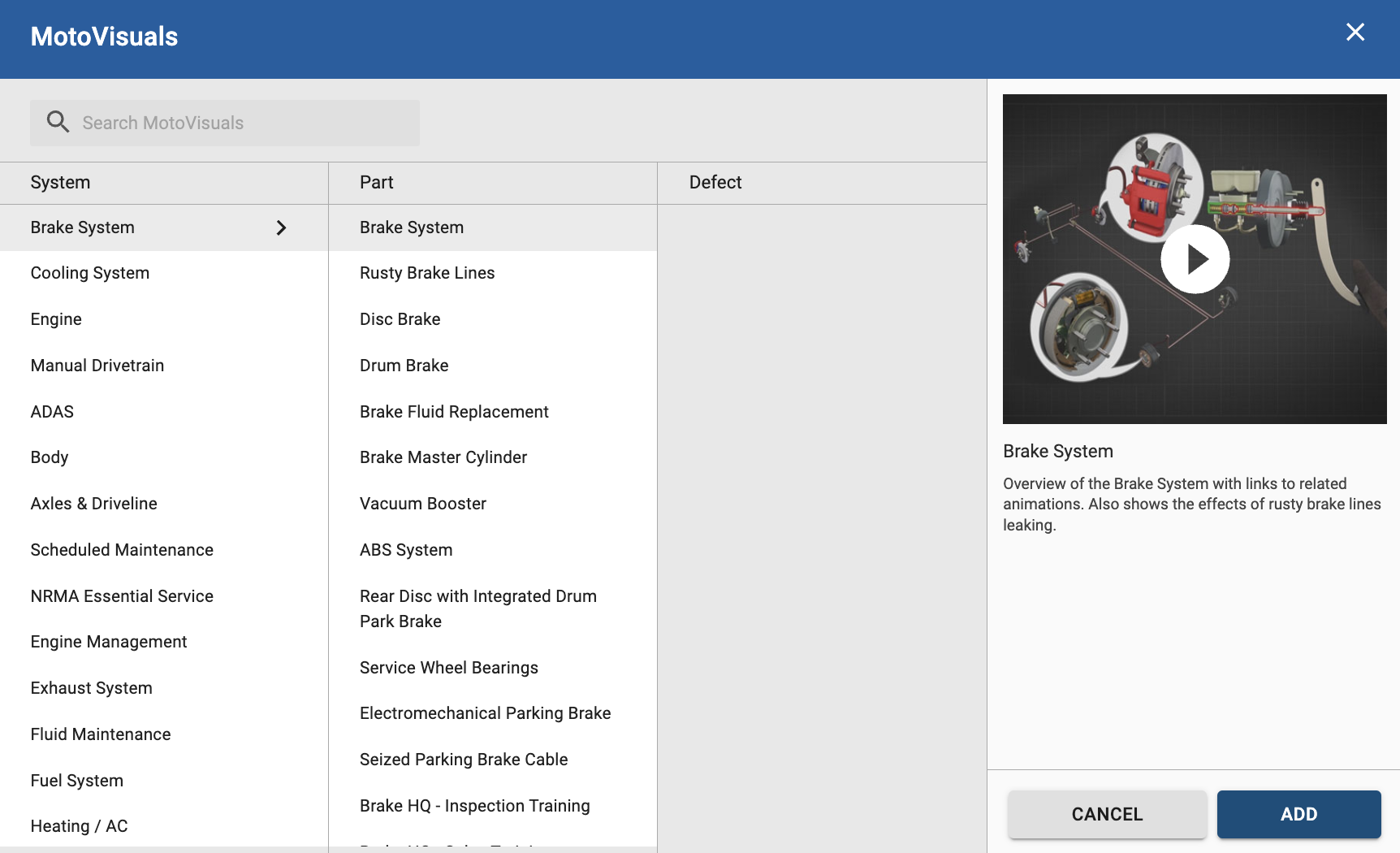Choose Vacuum Booster part
This screenshot has height=853, width=1400.
(493, 504)
